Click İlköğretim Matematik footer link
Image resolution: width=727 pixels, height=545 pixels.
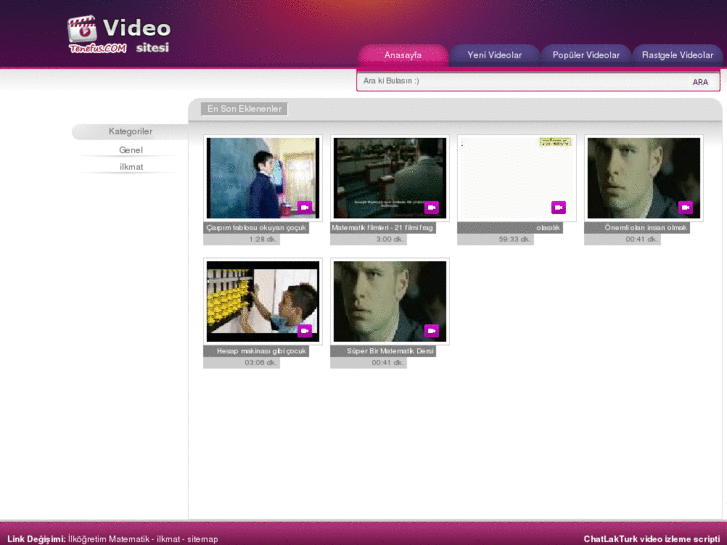[x=110, y=539]
